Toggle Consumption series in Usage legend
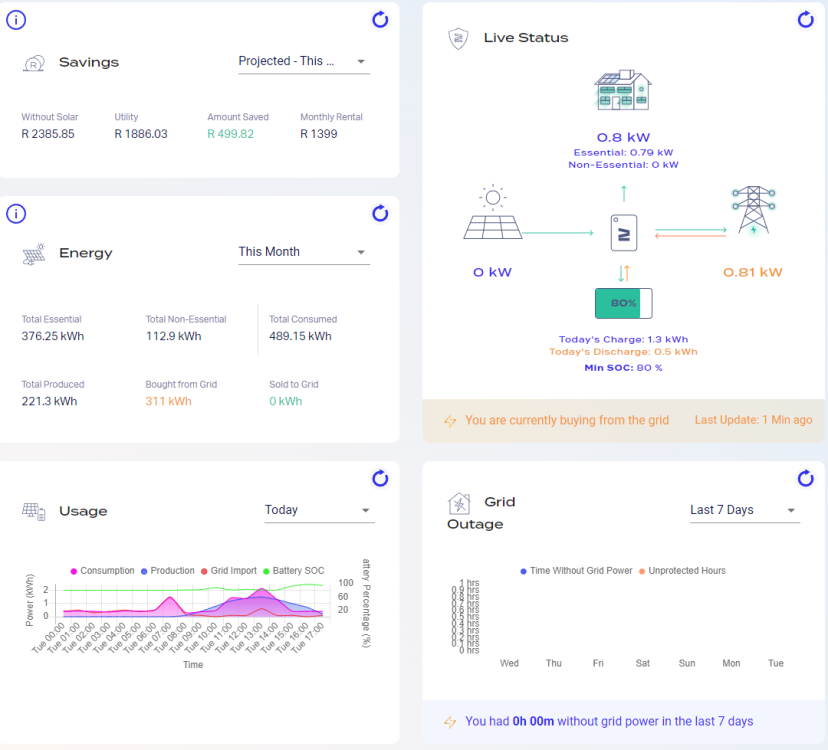Screen dimensions: 828x750 102,571
